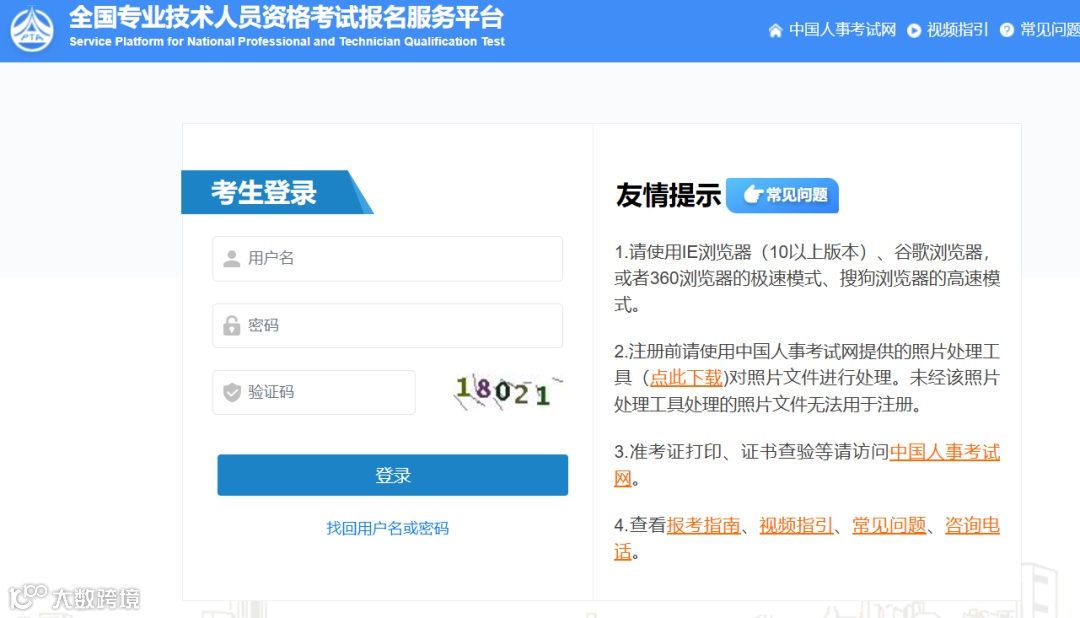Open 视频指引 in the top header
1080x618 pixels.
[x=957, y=30]
